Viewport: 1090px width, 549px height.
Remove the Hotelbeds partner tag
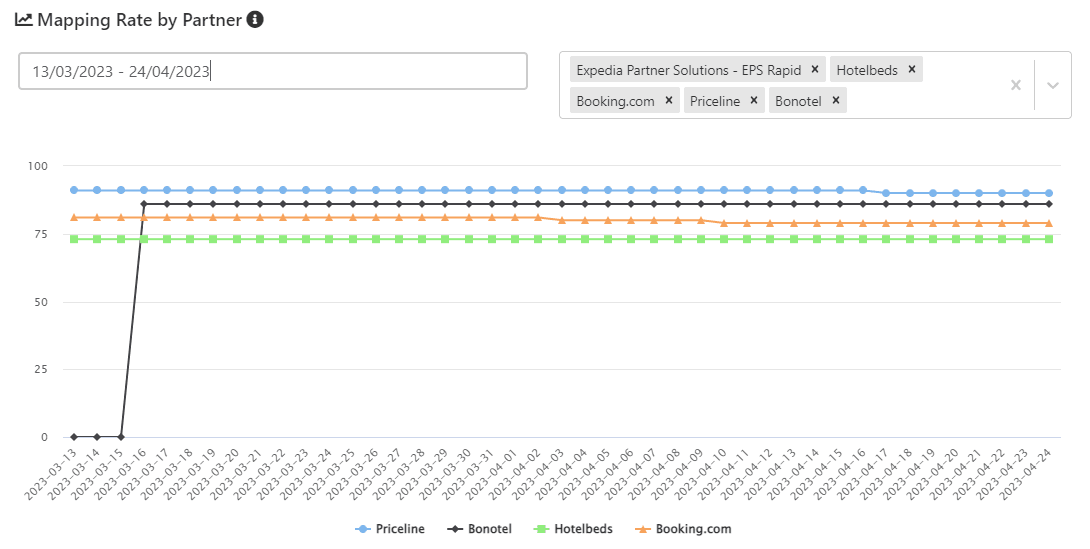pos(912,70)
